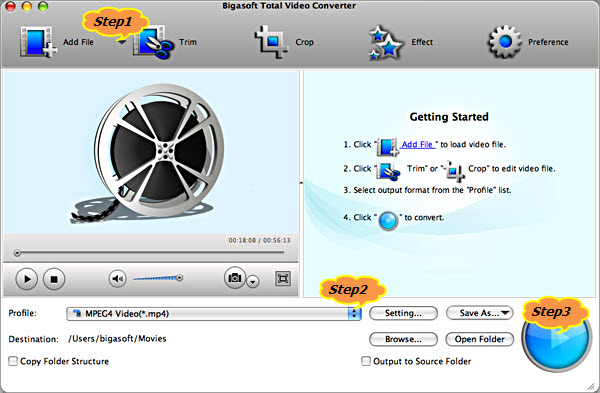The width and height of the screenshot is (600, 393).
Task: Click Crop icon in Getting Started step 2
Action: click(x=455, y=171)
